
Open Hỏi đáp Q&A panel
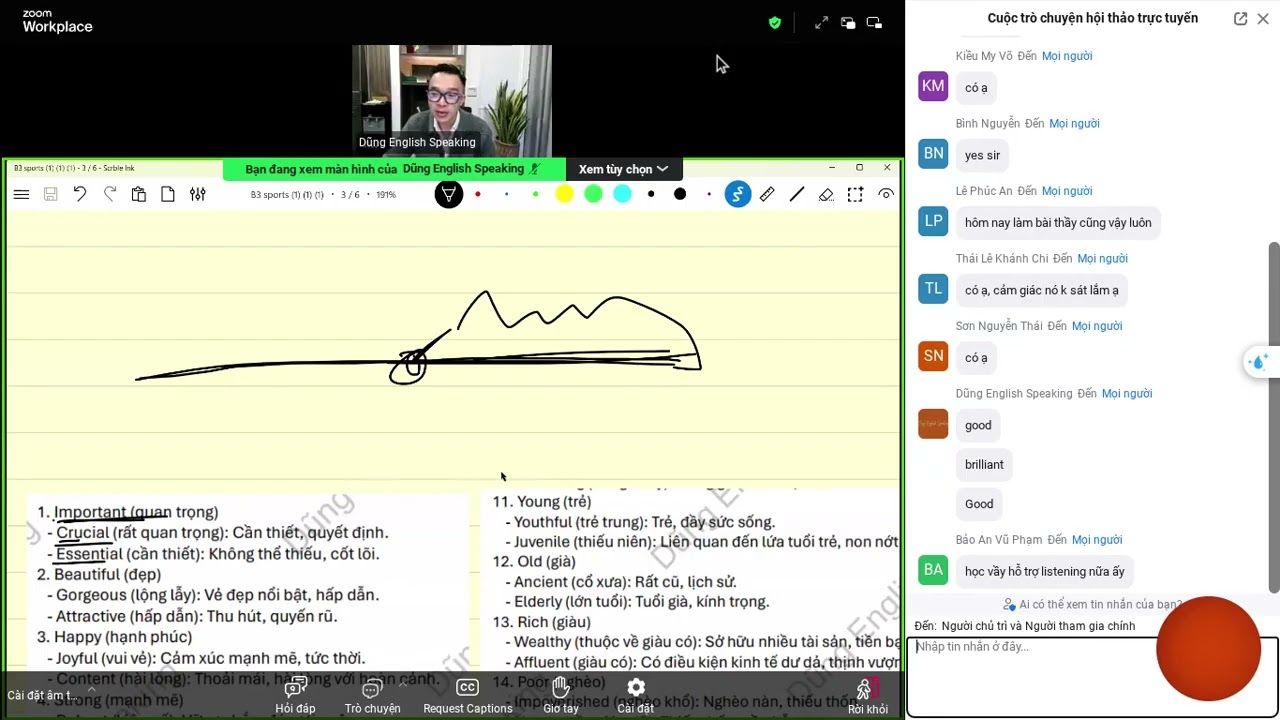click(295, 696)
